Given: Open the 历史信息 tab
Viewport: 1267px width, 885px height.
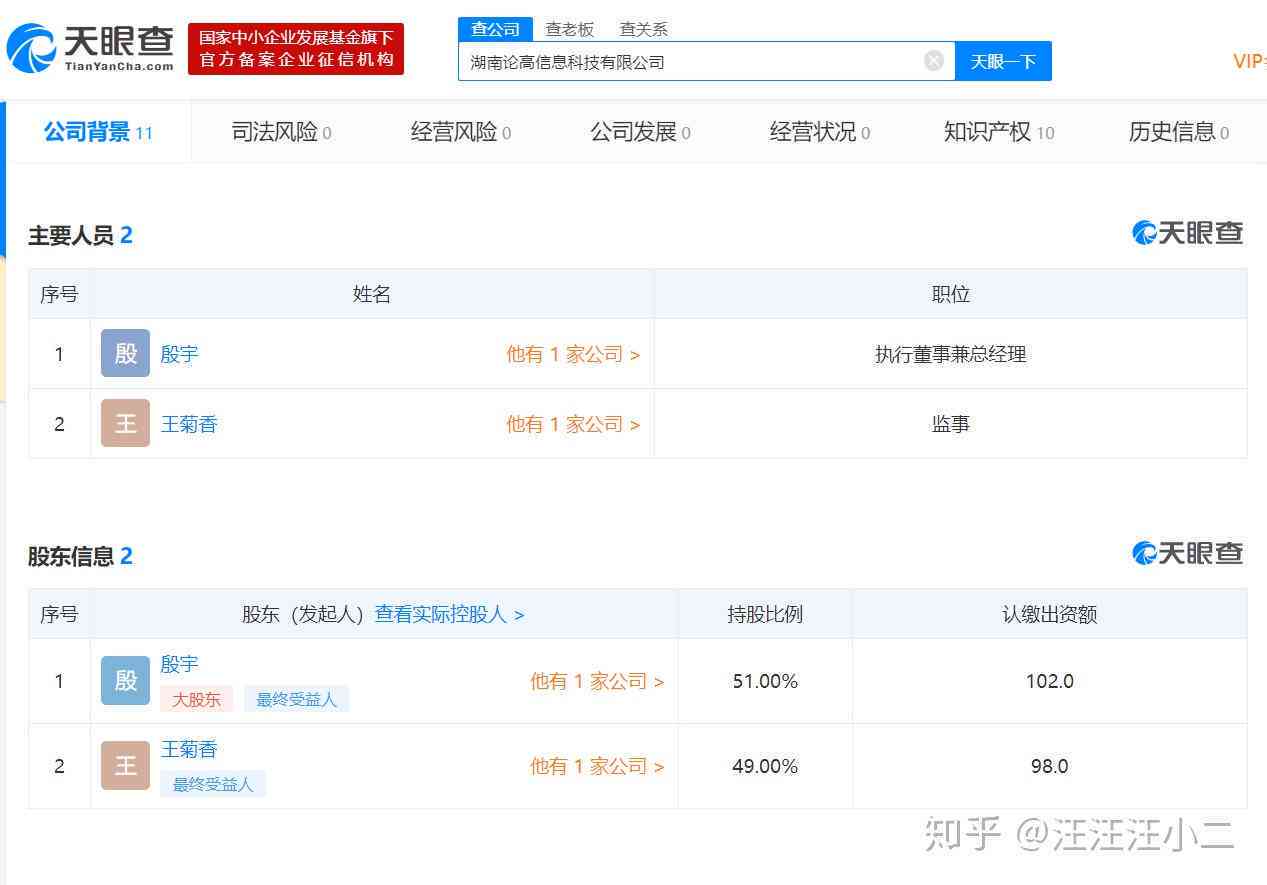Looking at the screenshot, I should point(1179,132).
